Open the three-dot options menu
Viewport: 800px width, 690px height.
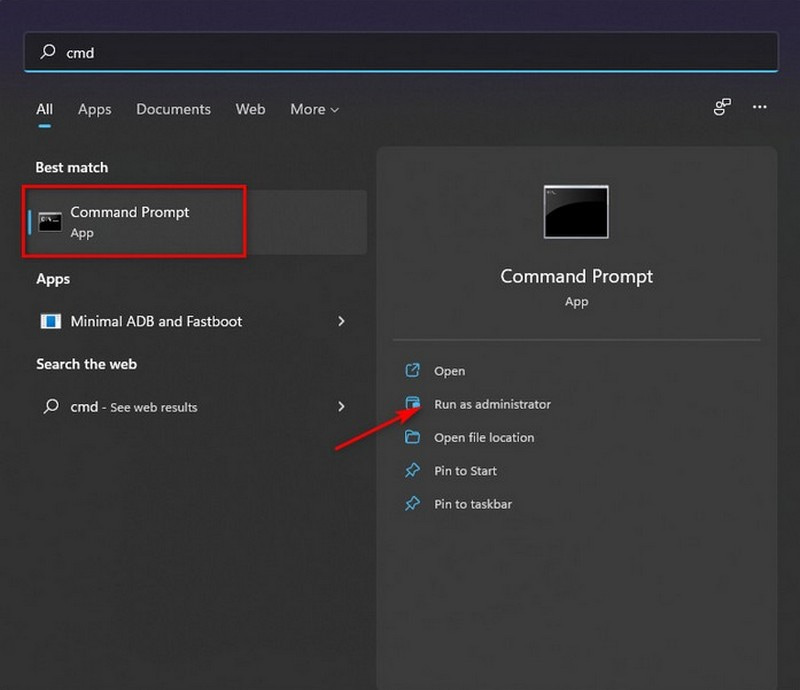pyautogui.click(x=760, y=107)
